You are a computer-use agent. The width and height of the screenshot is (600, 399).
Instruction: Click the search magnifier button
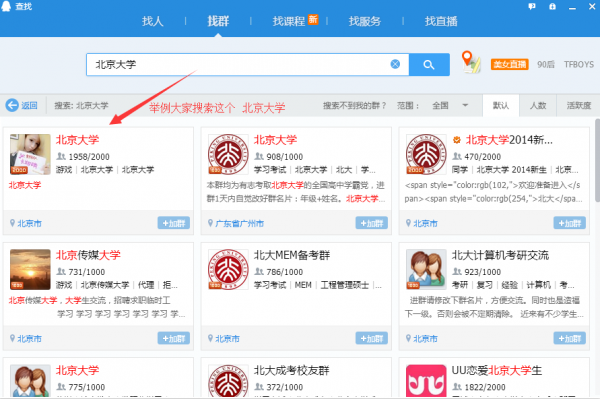pyautogui.click(x=429, y=65)
